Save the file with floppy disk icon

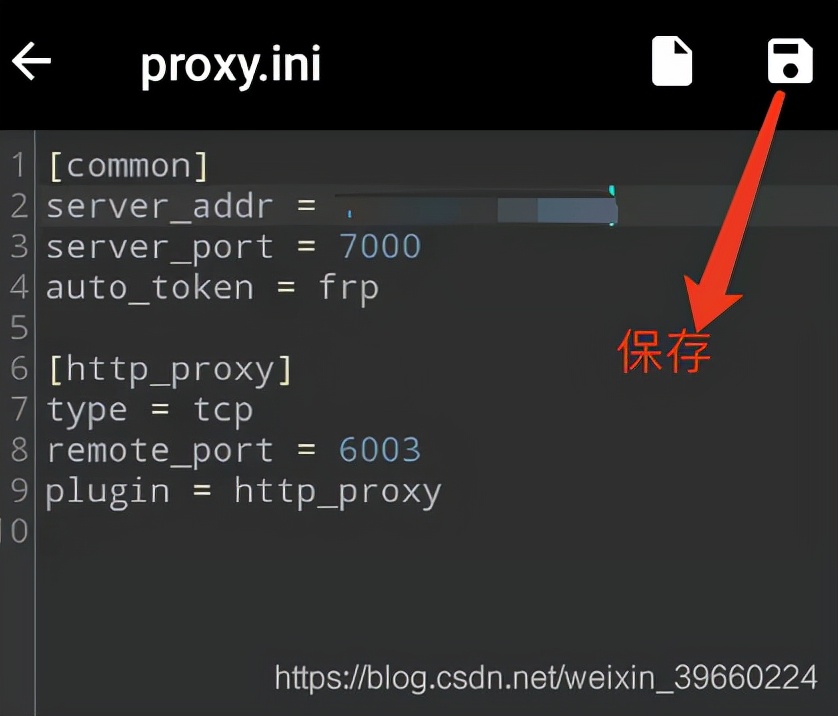pyautogui.click(x=790, y=61)
